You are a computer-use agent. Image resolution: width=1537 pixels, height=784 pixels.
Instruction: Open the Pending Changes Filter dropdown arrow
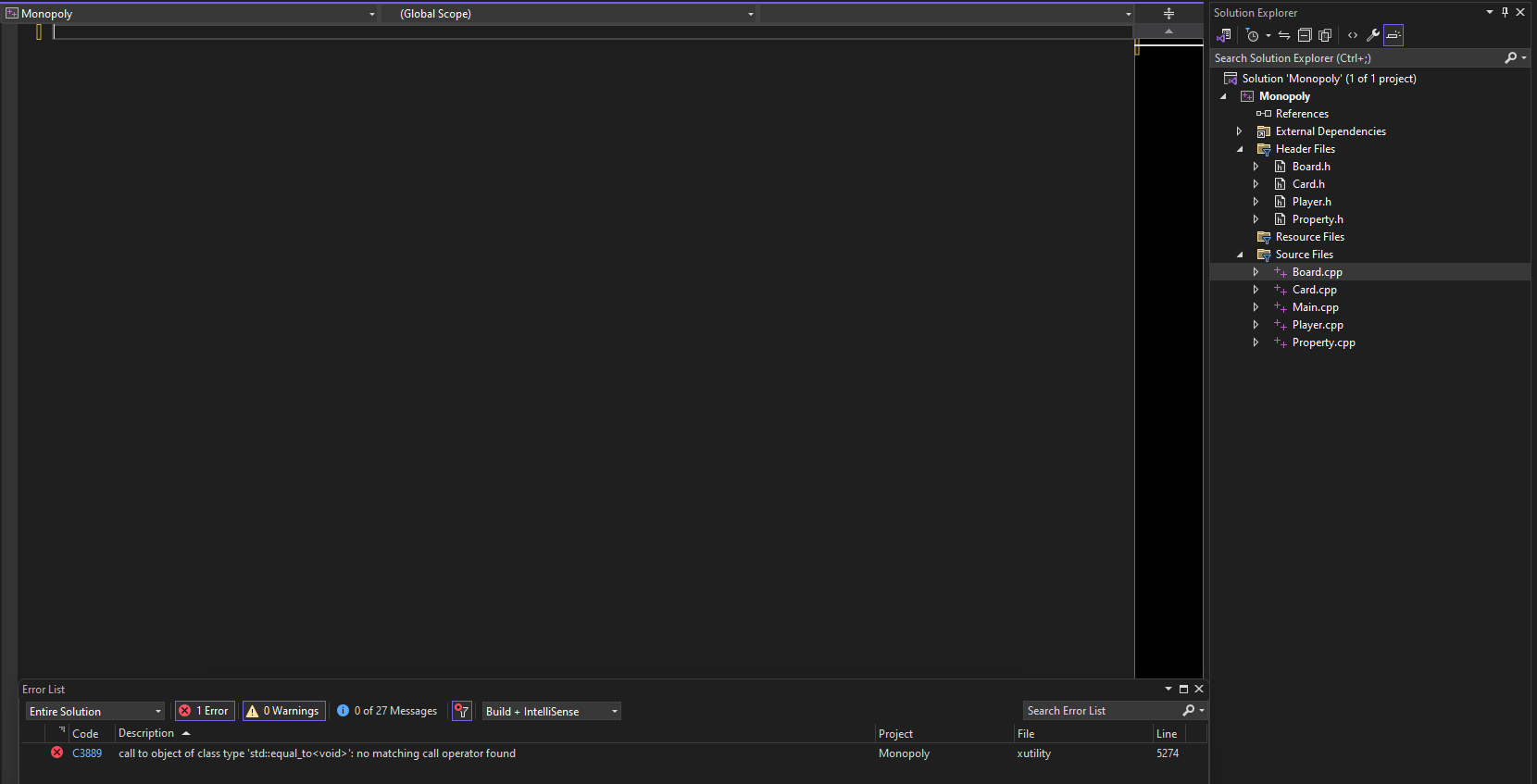click(x=1268, y=35)
